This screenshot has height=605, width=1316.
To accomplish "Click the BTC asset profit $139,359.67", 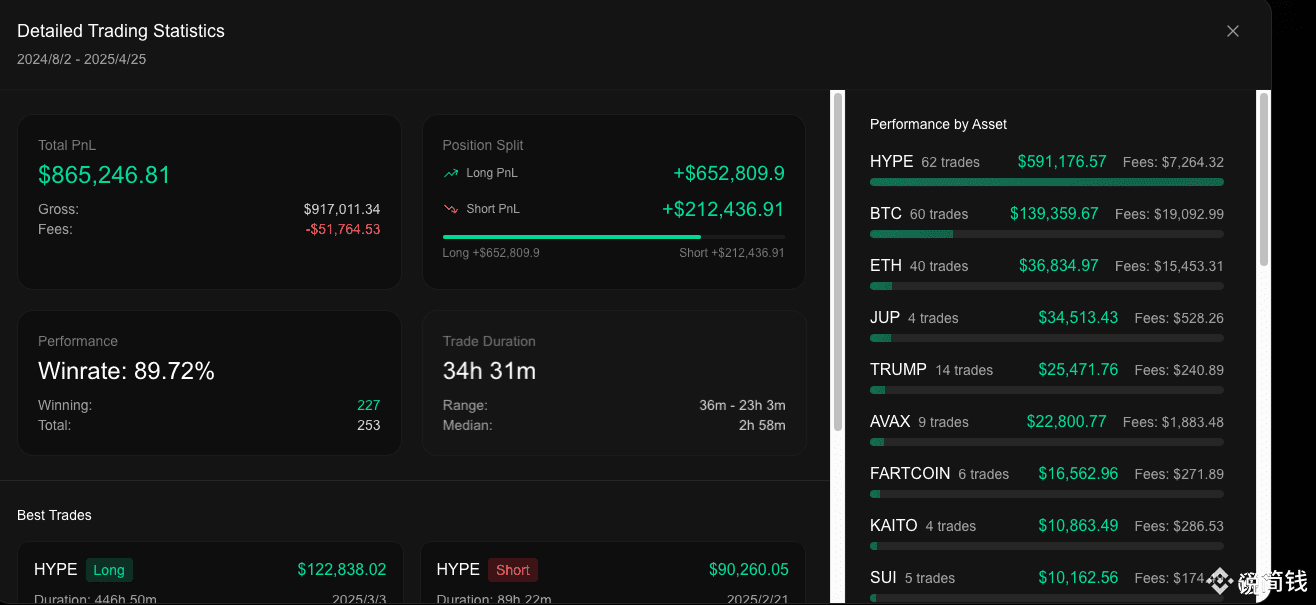I will [1054, 213].
